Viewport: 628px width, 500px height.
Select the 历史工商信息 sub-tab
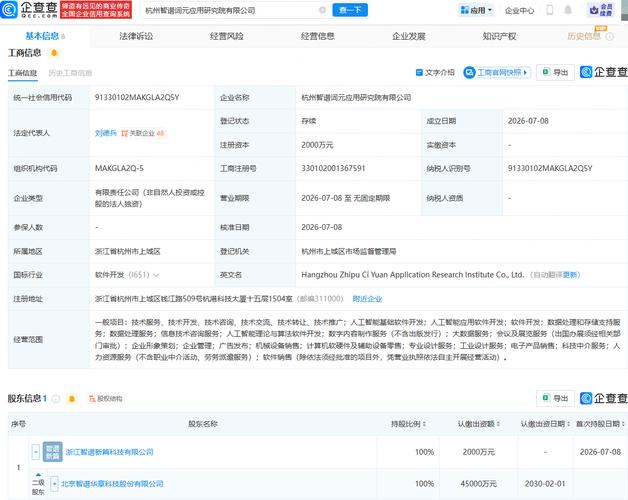70,73
